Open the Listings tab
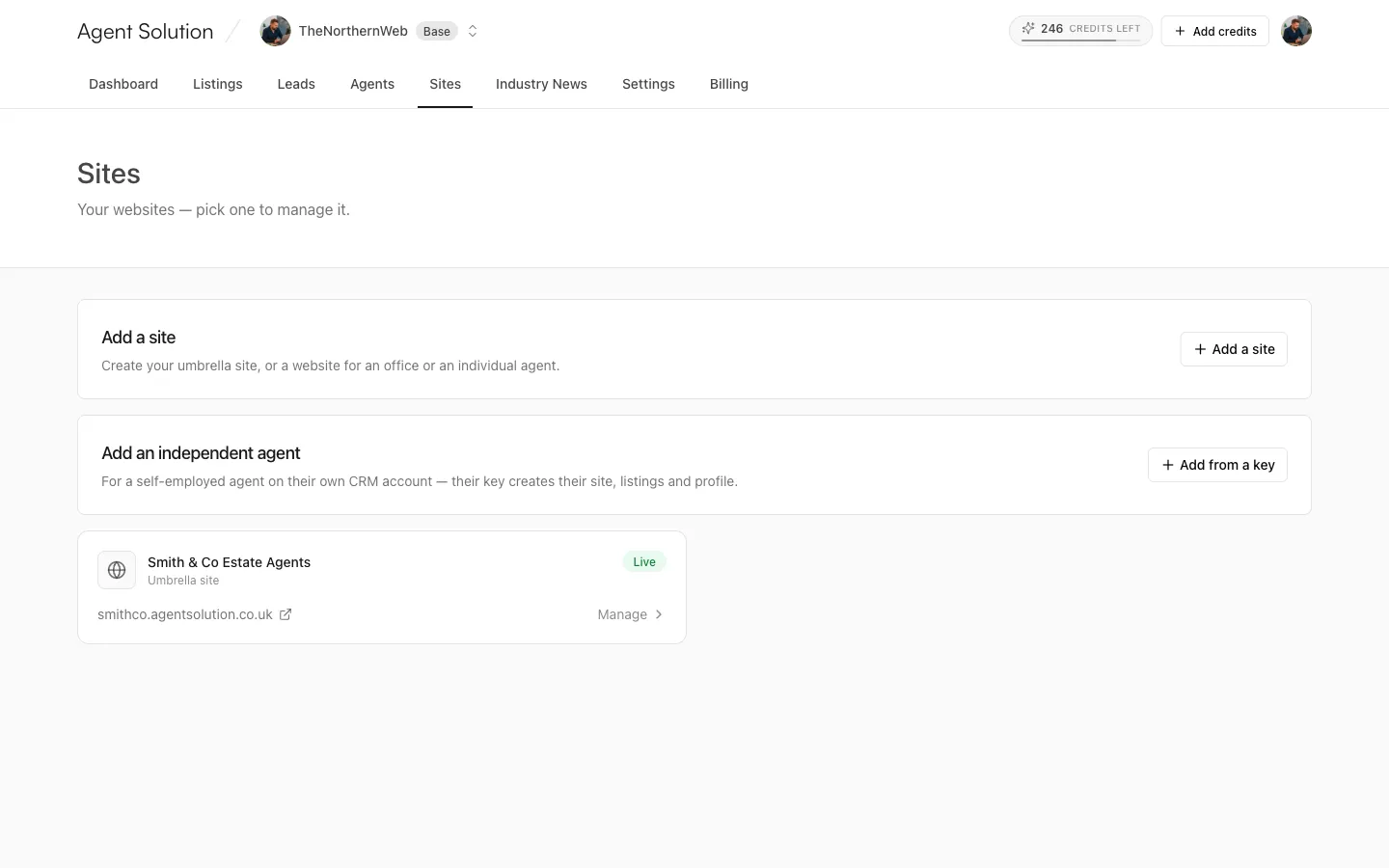This screenshot has height=868, width=1389. point(218,84)
